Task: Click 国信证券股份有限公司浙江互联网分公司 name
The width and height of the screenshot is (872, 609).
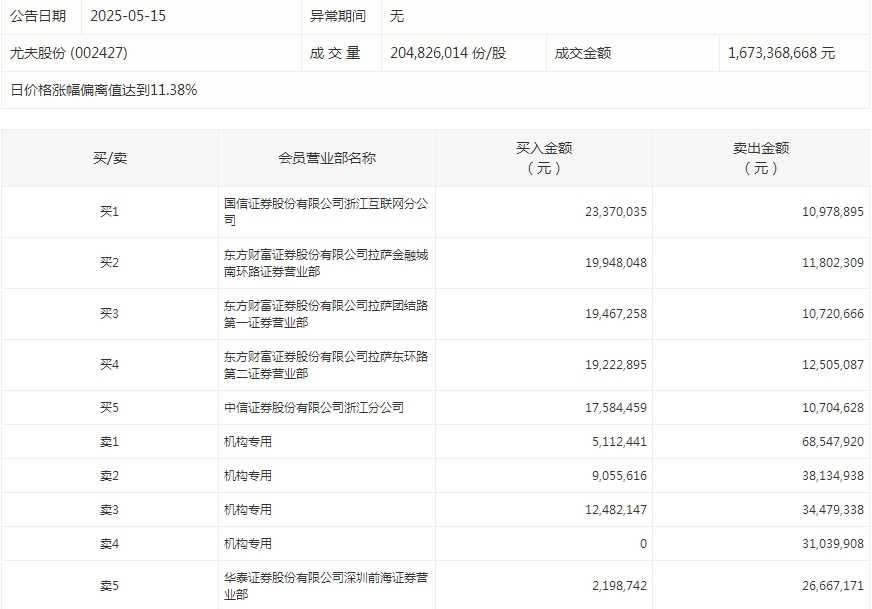Action: click(x=326, y=212)
